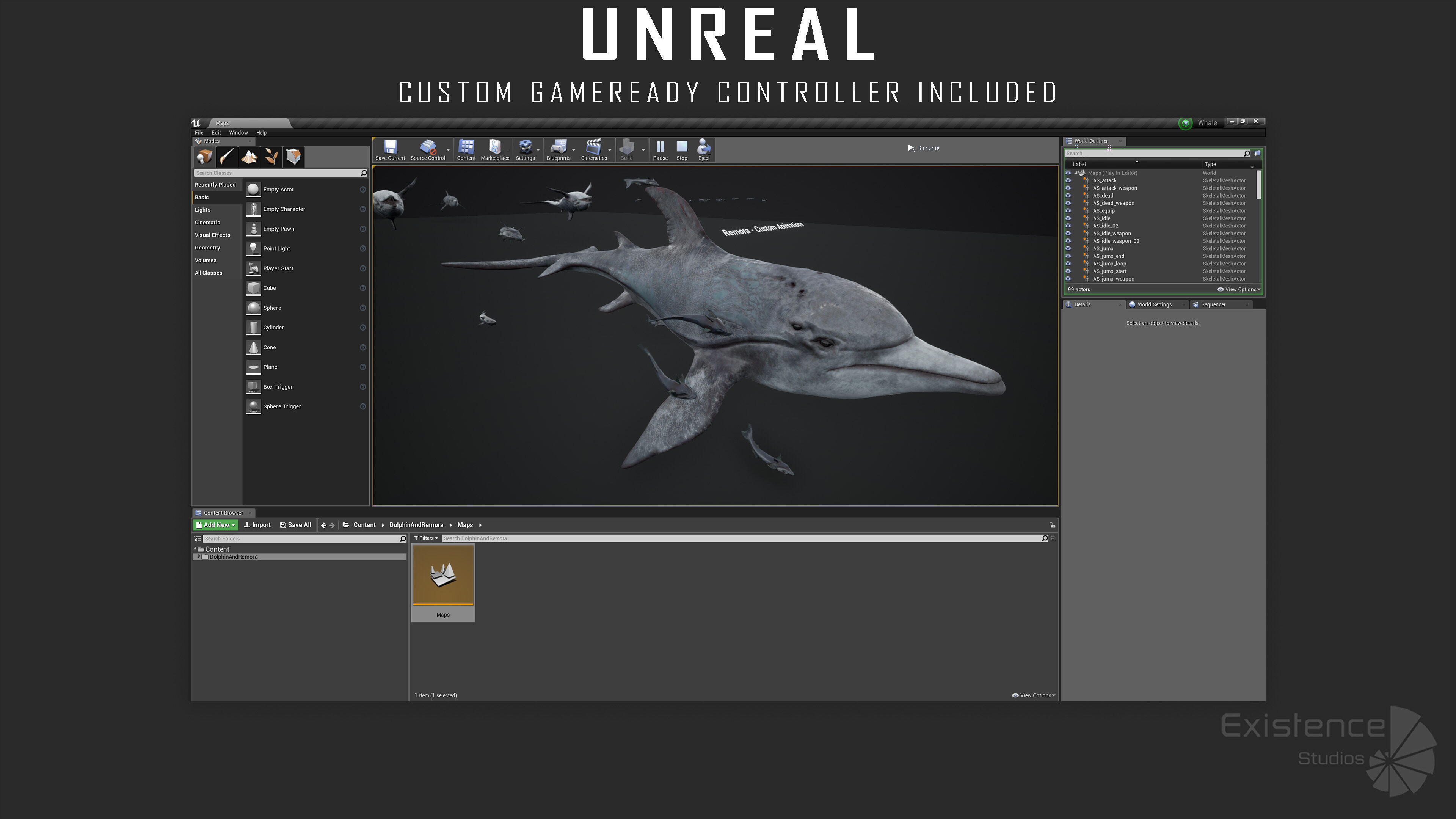The width and height of the screenshot is (1456, 819).
Task: Click the World Outliner add-folder icon
Action: pyautogui.click(x=1257, y=153)
